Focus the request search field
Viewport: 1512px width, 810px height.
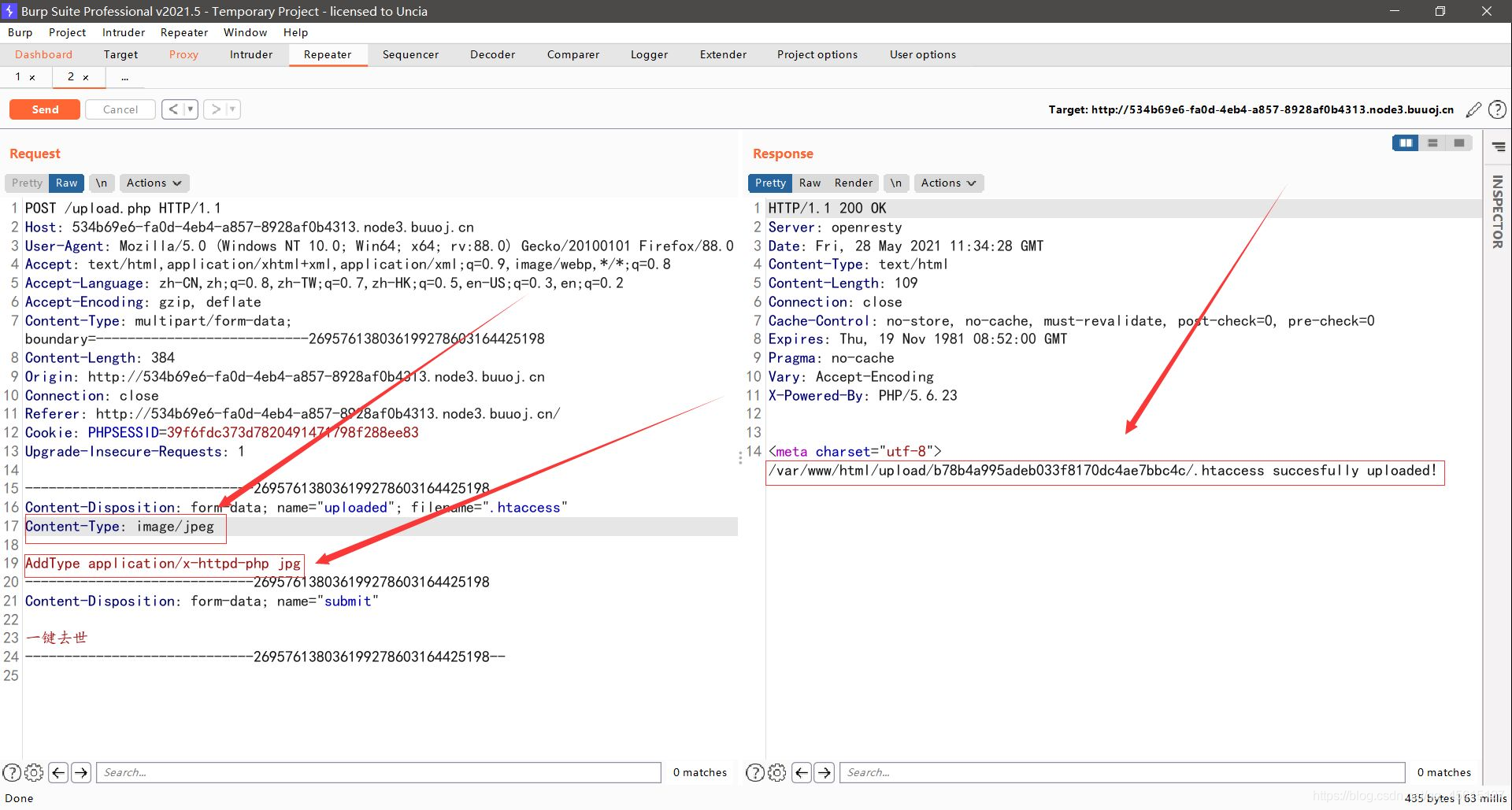tap(379, 773)
